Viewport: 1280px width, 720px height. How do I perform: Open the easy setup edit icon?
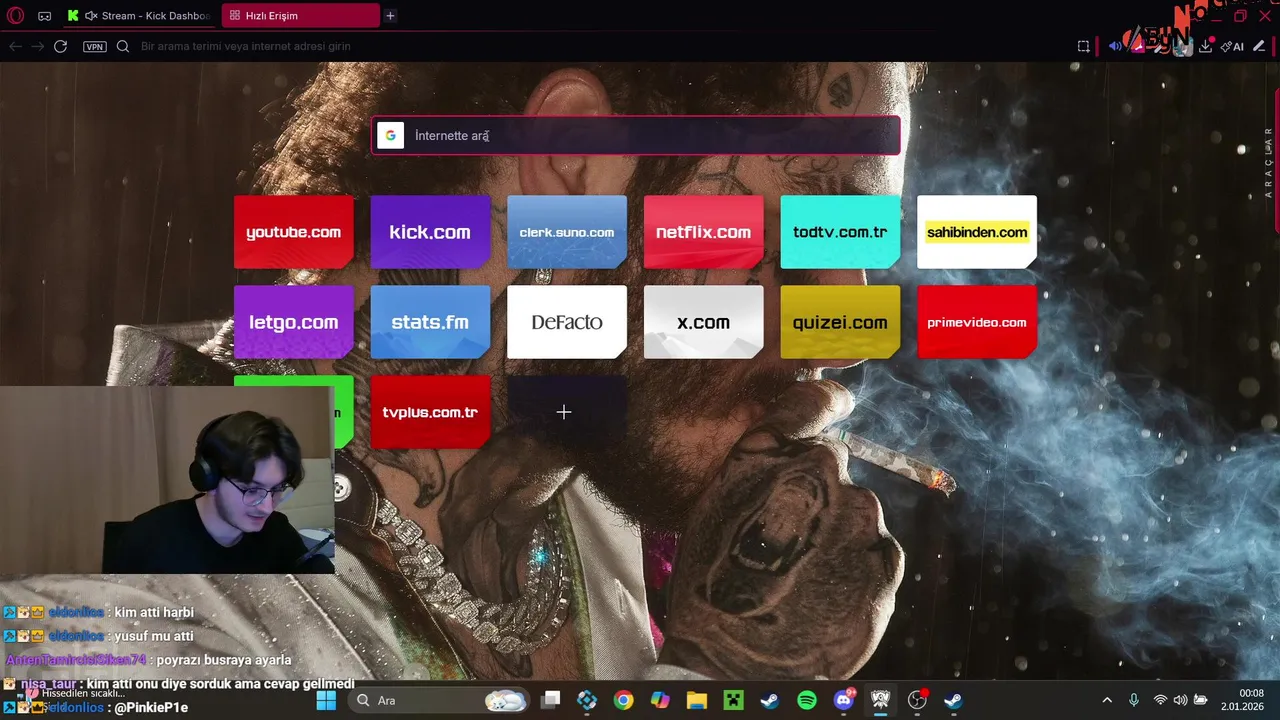tap(1259, 46)
